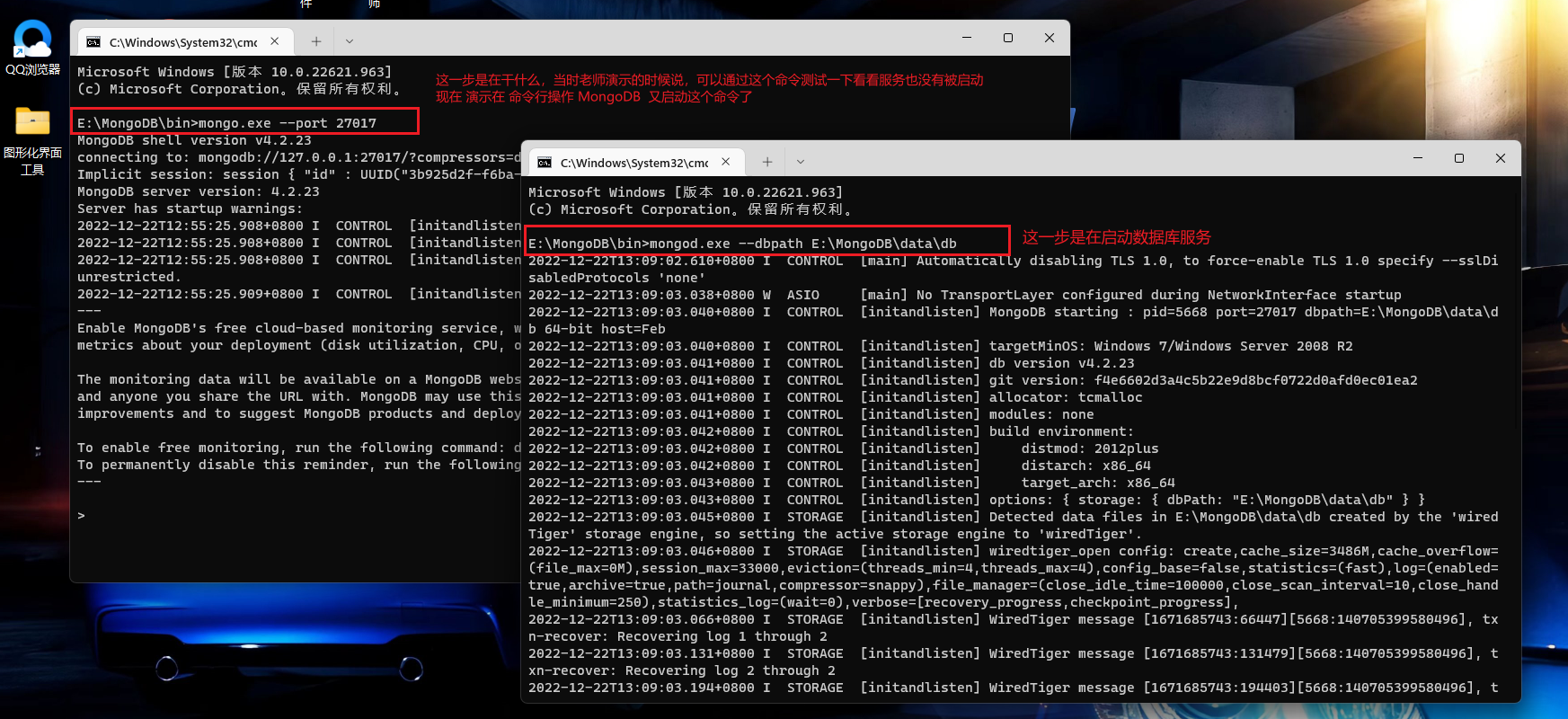Image resolution: width=1568 pixels, height=719 pixels.
Task: Open the profile dropdown in the front terminal
Action: click(x=801, y=162)
